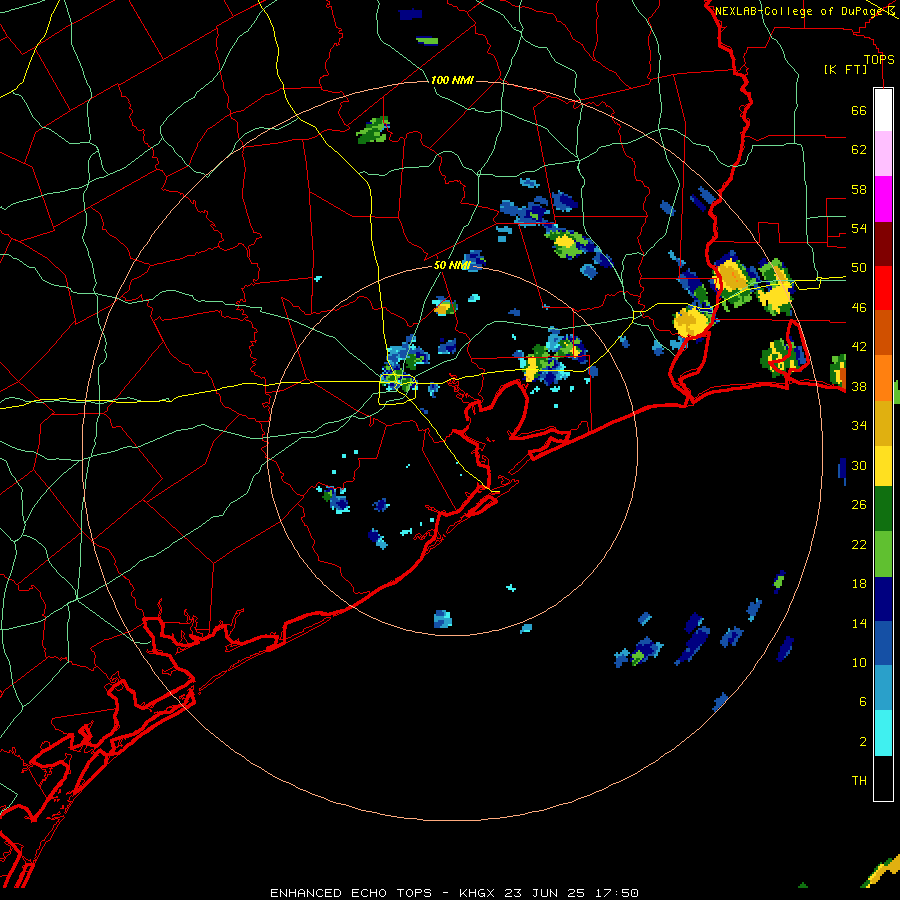Click the bright red swatch in the legend
Screen dimensions: 900x900
tap(883, 288)
